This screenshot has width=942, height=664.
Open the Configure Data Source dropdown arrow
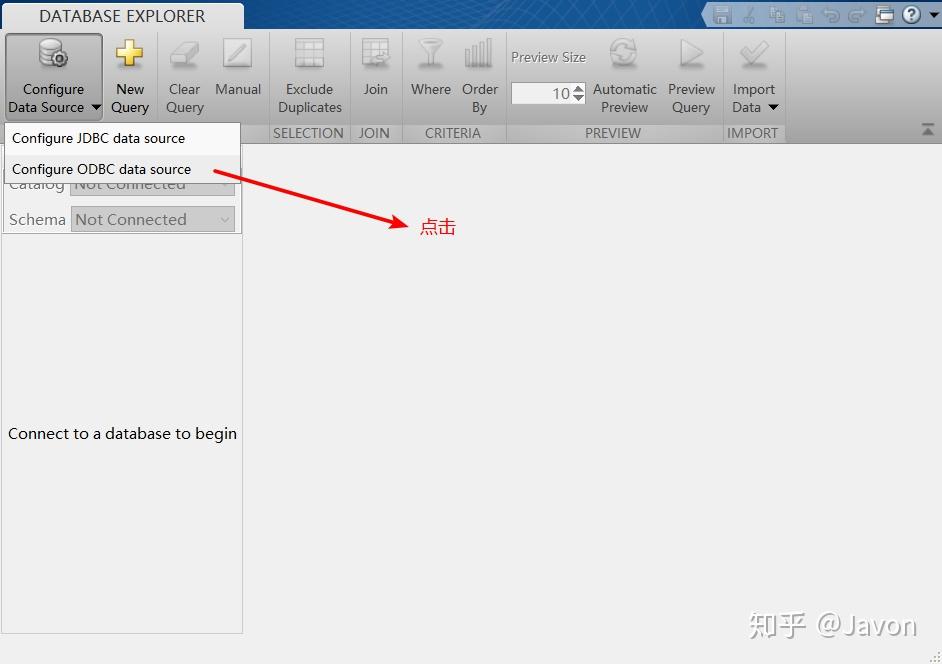tap(94, 107)
